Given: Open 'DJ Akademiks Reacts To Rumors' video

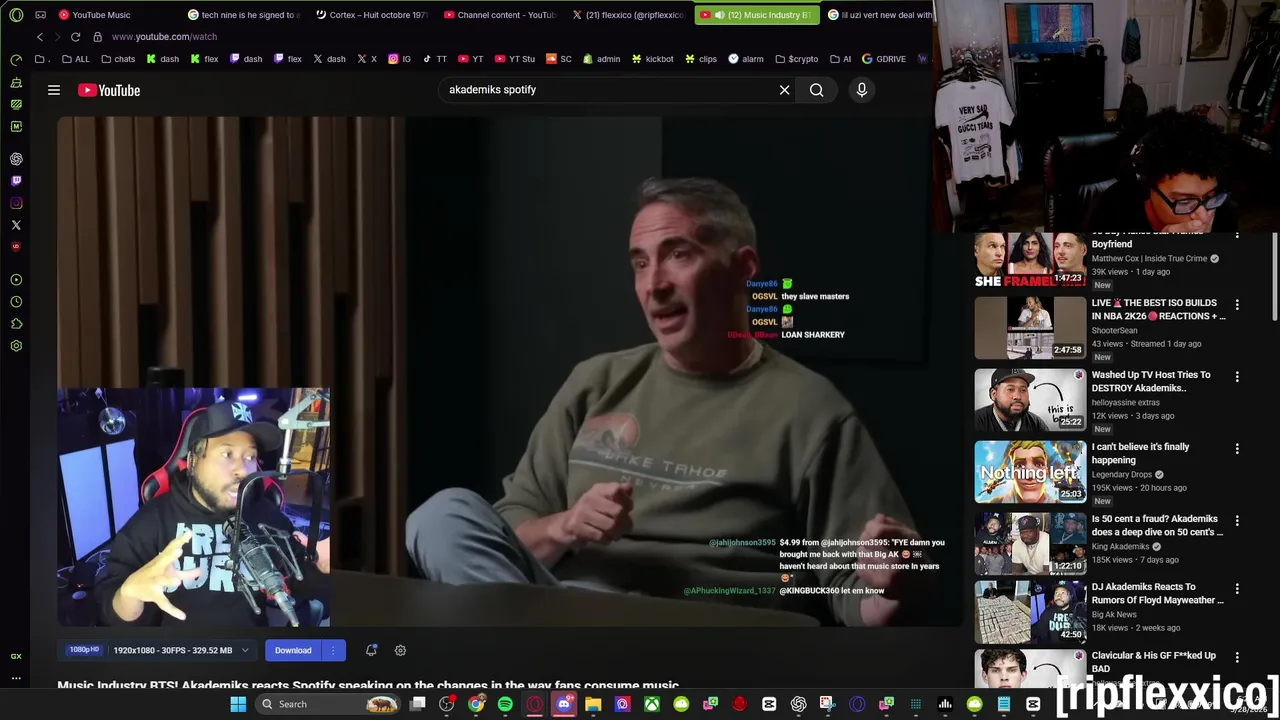Looking at the screenshot, I should pos(1158,593).
